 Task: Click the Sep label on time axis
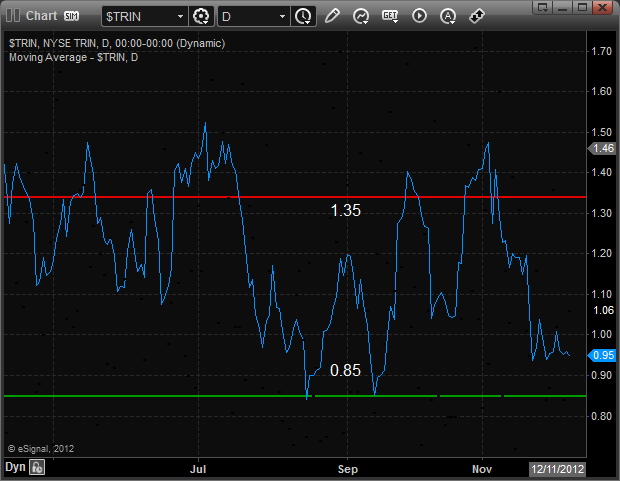pos(348,469)
